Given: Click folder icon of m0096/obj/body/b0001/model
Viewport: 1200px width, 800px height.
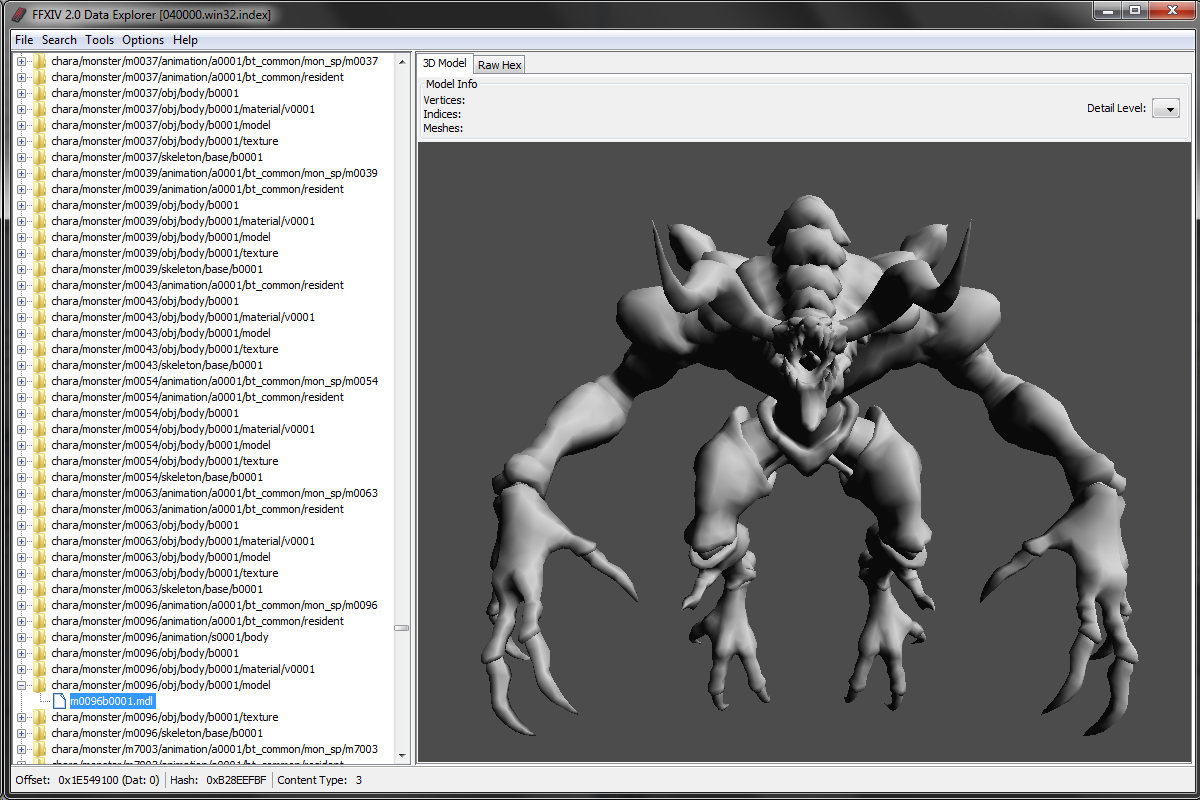Looking at the screenshot, I should (40, 685).
